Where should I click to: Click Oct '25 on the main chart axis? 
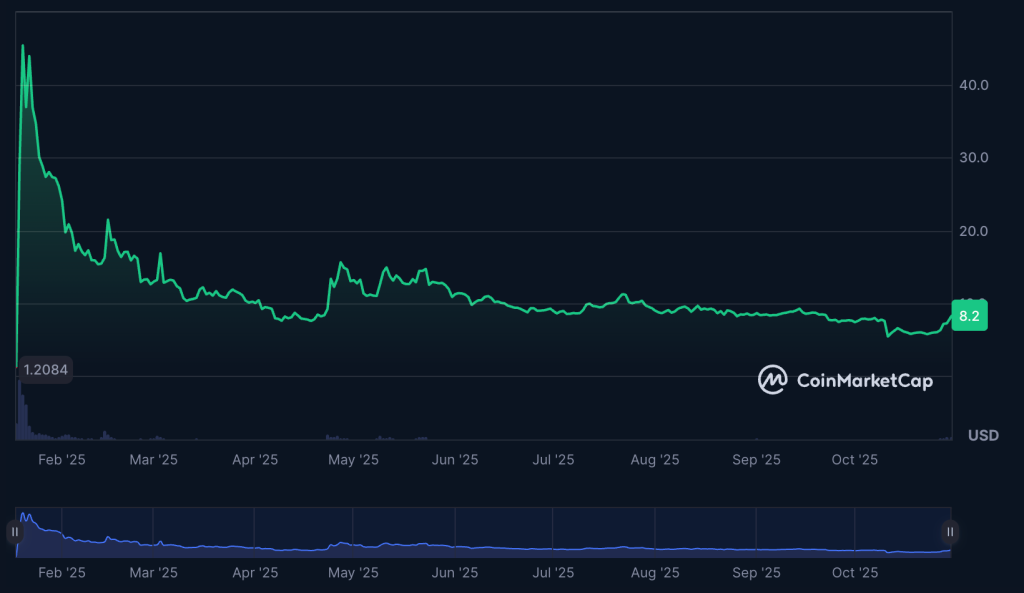tap(854, 460)
